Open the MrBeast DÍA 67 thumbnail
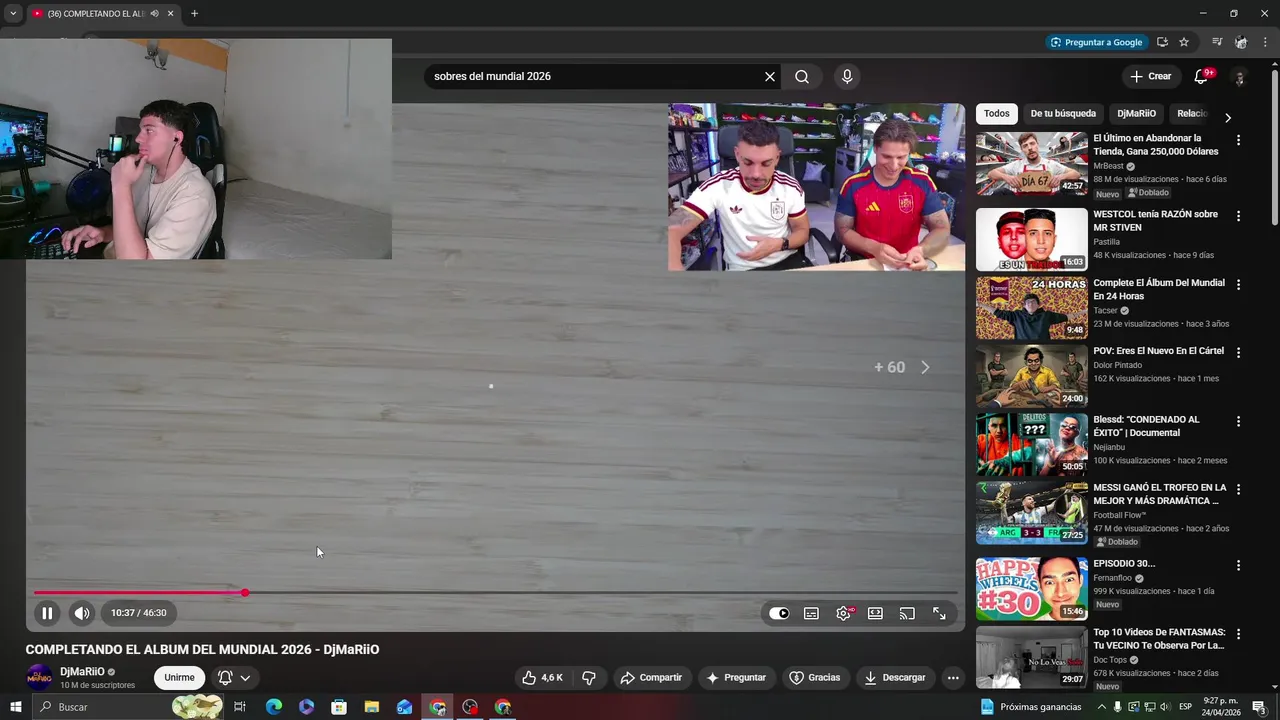The image size is (1280, 720). point(1031,164)
